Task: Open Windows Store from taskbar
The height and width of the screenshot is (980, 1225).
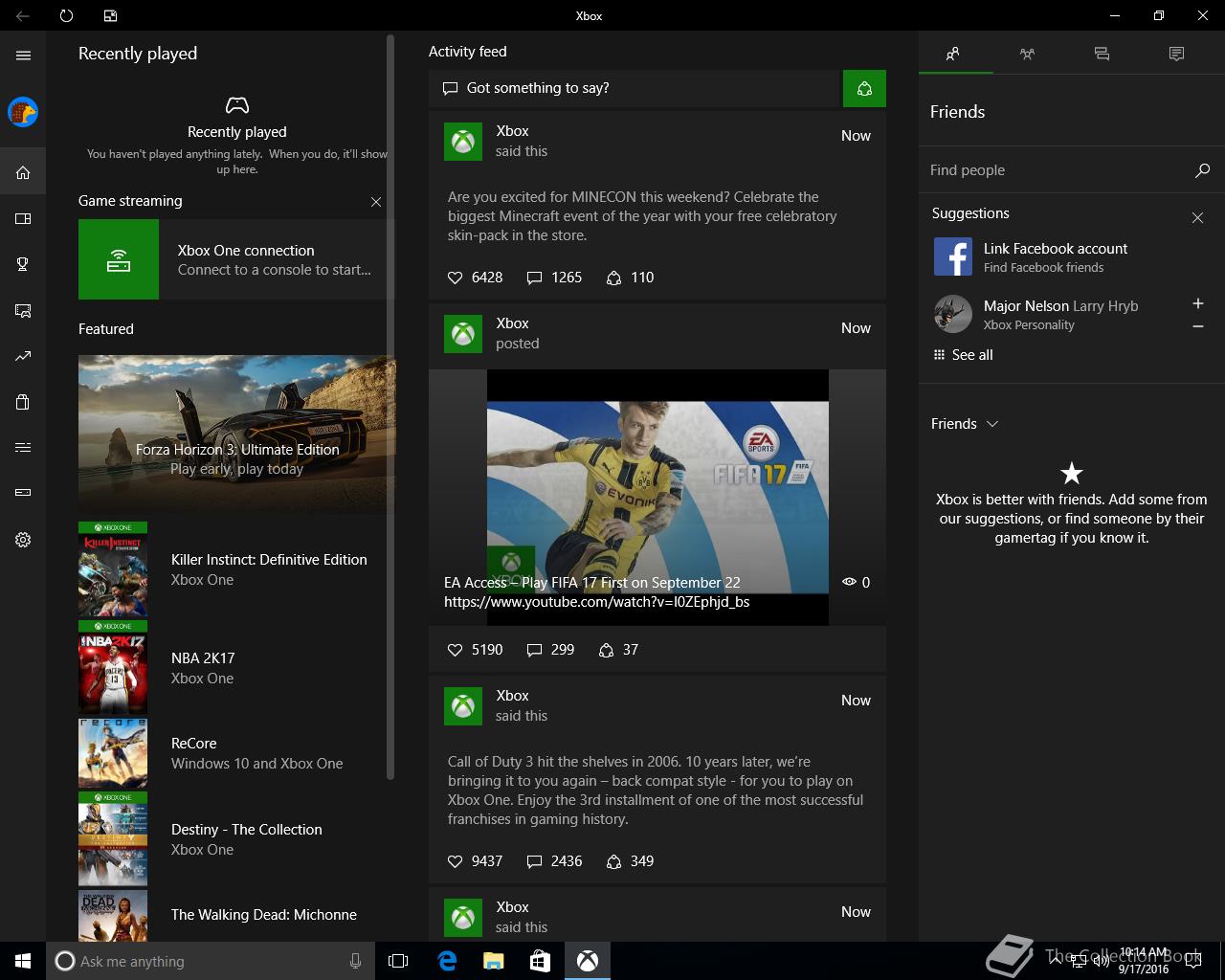Action: (540, 961)
